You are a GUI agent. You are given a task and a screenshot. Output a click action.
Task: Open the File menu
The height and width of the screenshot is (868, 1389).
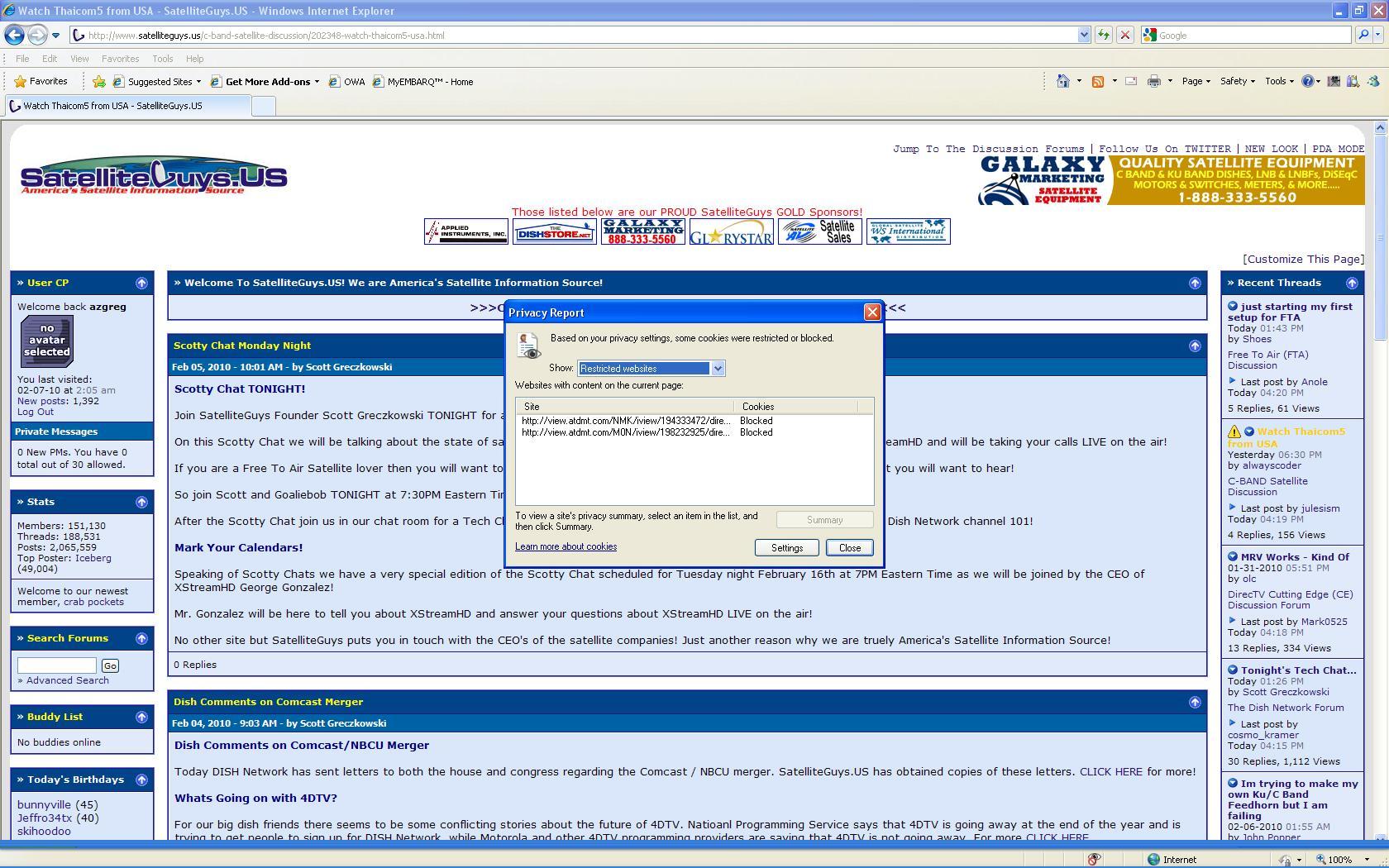(x=22, y=59)
